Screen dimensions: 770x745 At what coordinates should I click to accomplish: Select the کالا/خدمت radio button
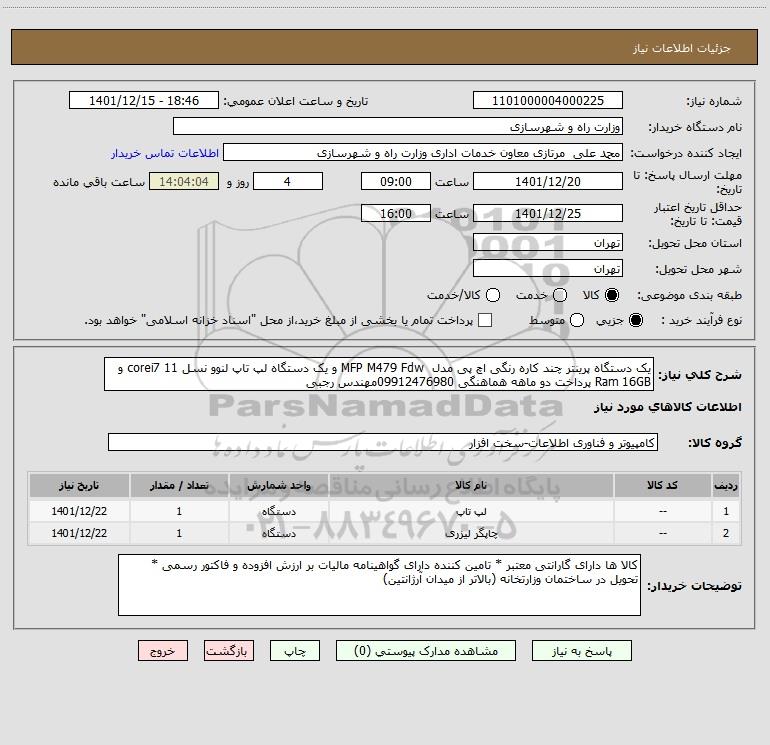[x=493, y=295]
